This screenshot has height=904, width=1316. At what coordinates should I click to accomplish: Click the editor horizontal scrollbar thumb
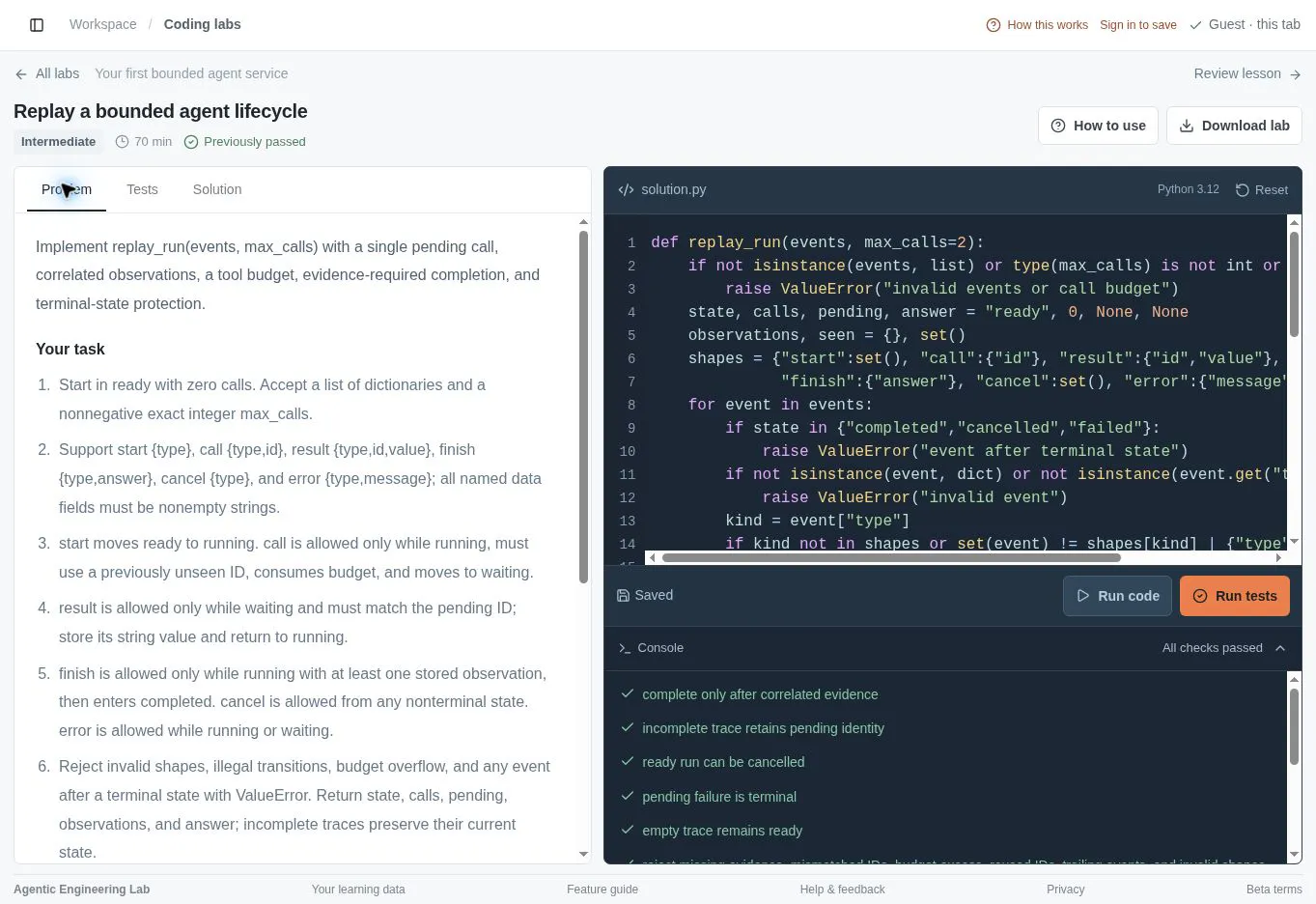[x=891, y=557]
